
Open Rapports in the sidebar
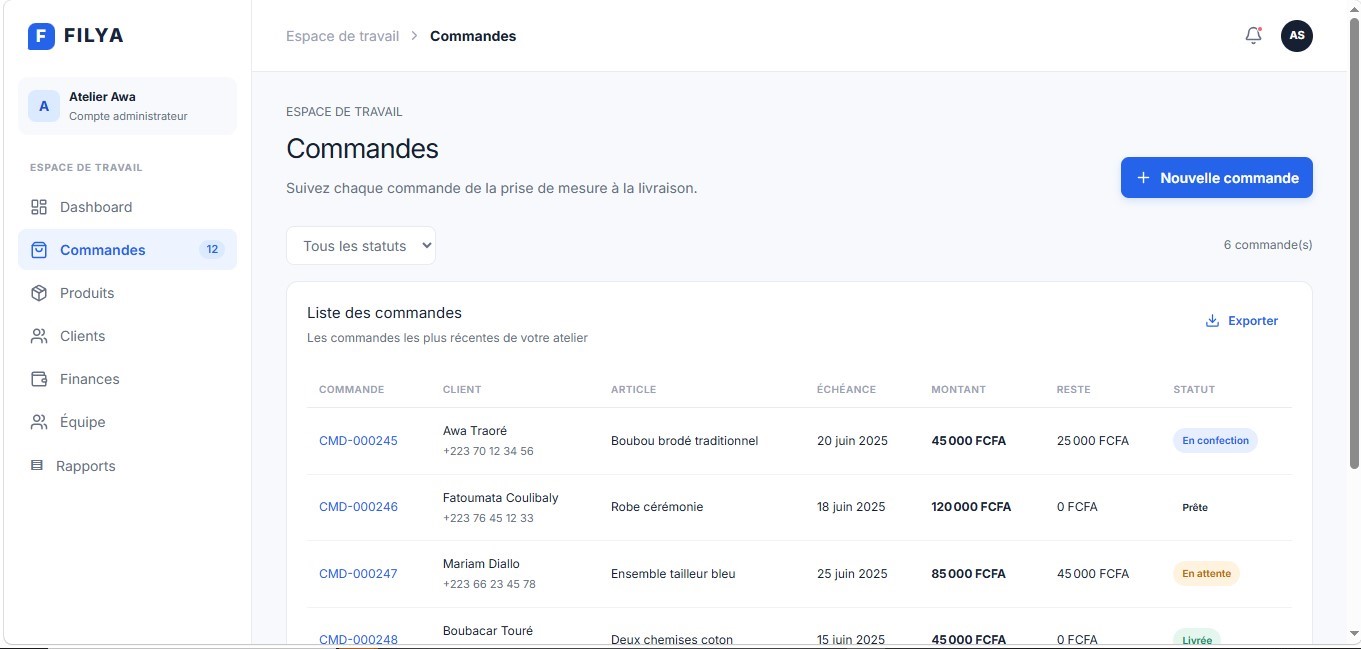point(128,466)
